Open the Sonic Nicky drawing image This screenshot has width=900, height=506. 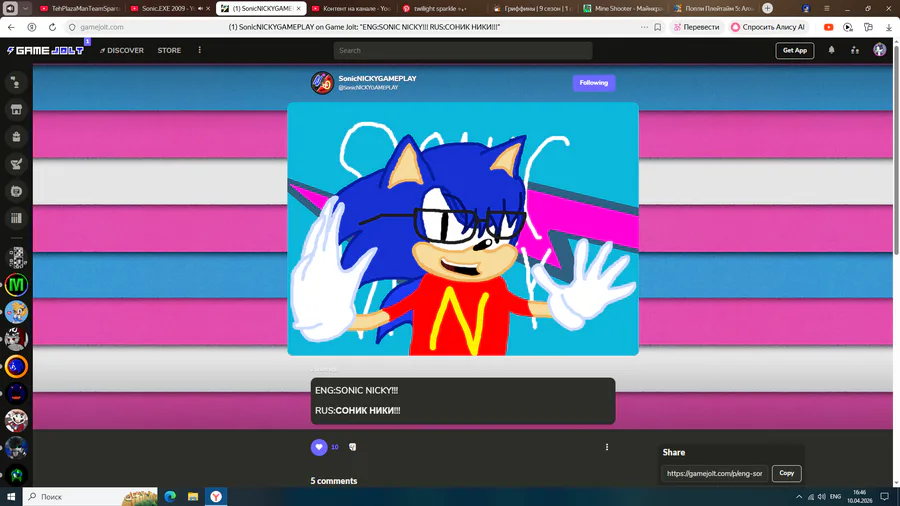click(x=463, y=229)
